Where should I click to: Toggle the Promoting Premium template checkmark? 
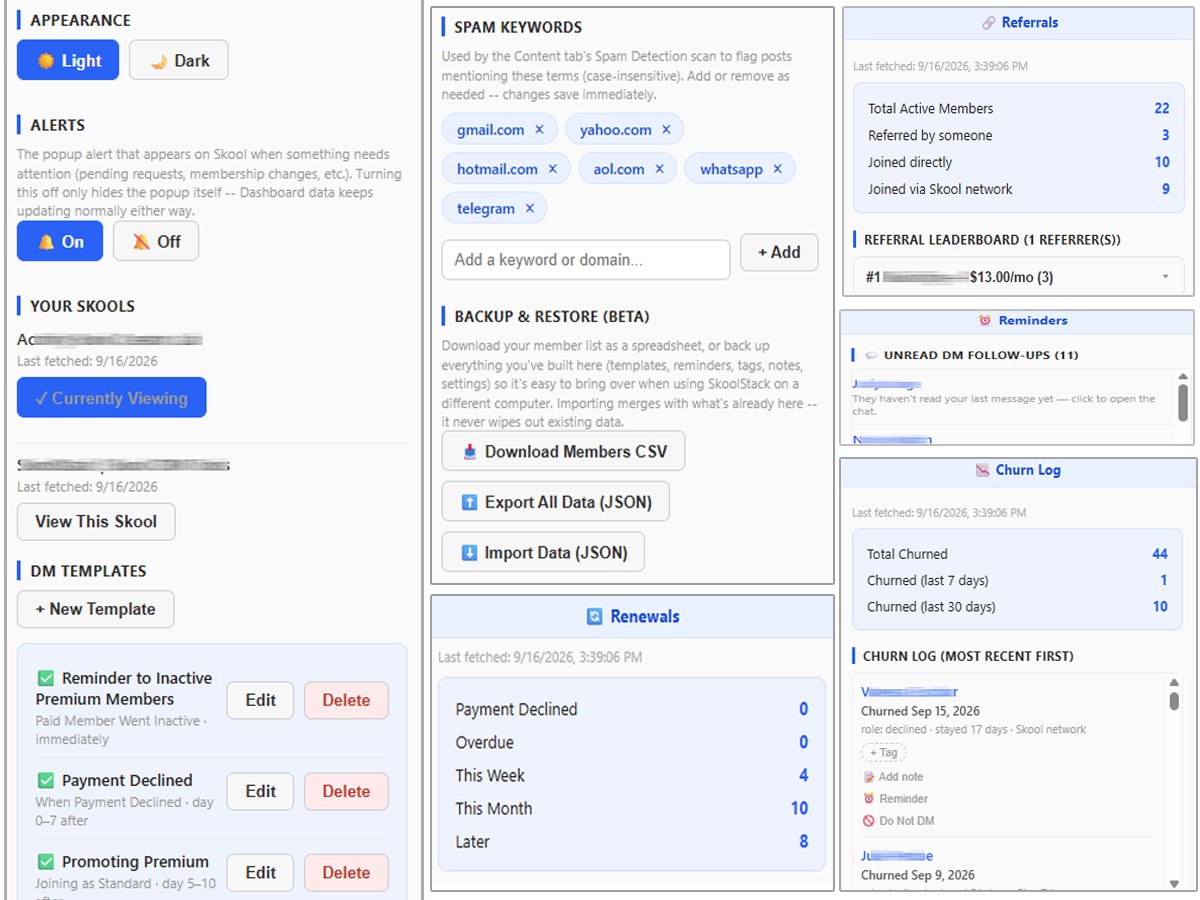[45, 862]
